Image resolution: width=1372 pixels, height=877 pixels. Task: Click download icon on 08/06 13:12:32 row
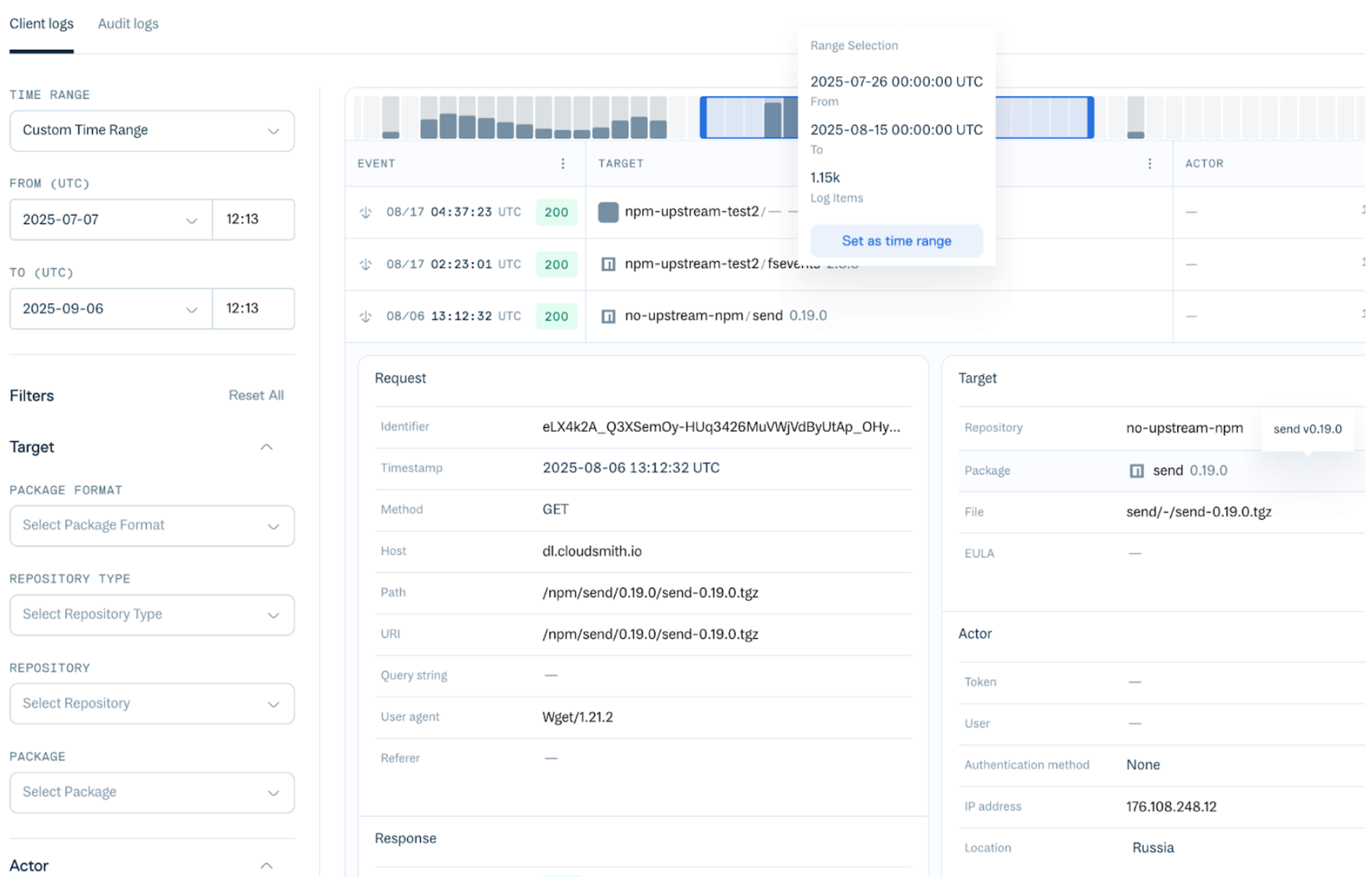click(x=366, y=316)
